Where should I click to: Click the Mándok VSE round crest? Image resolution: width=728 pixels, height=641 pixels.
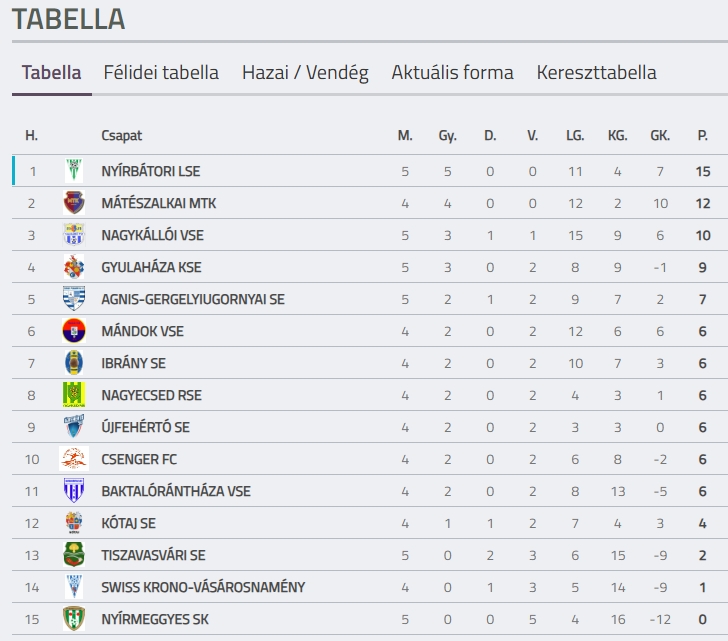[74, 331]
